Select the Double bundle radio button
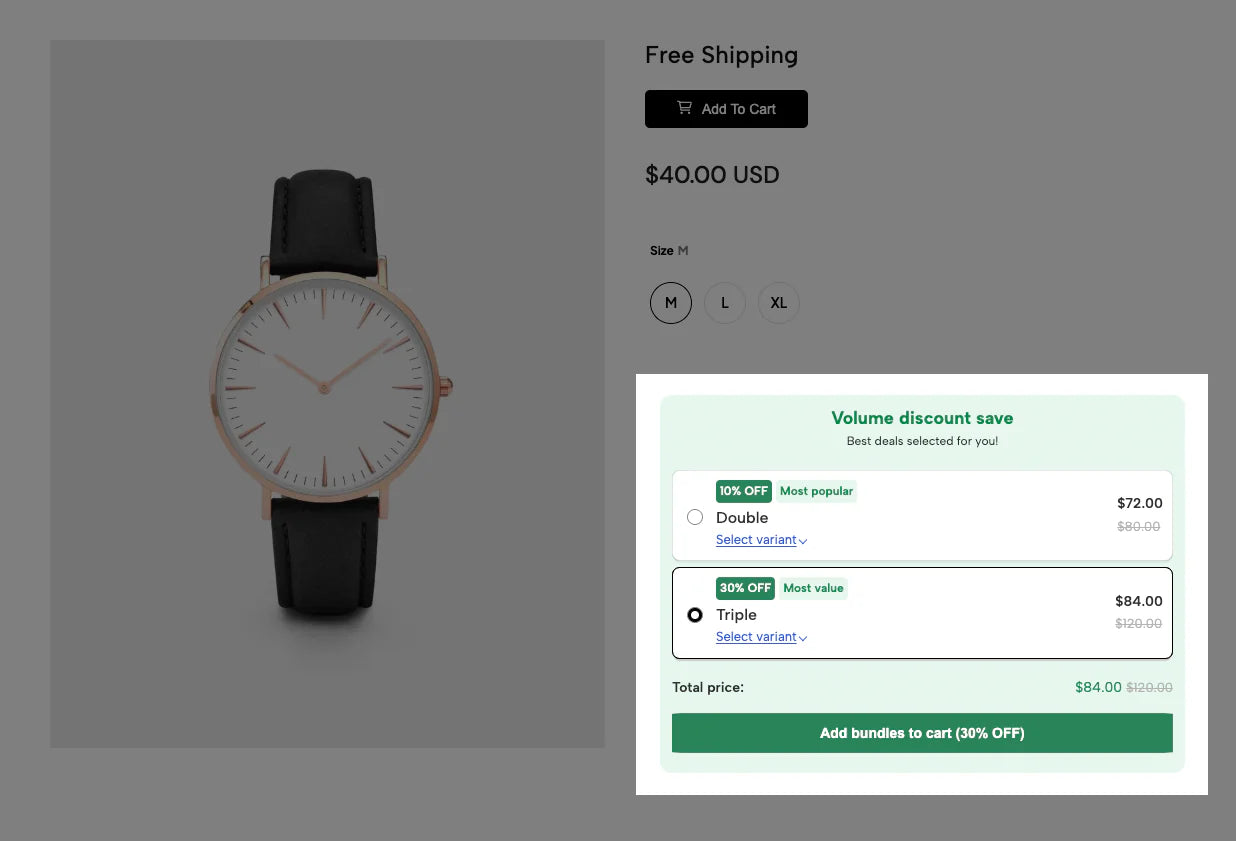1236x841 pixels. [x=695, y=517]
